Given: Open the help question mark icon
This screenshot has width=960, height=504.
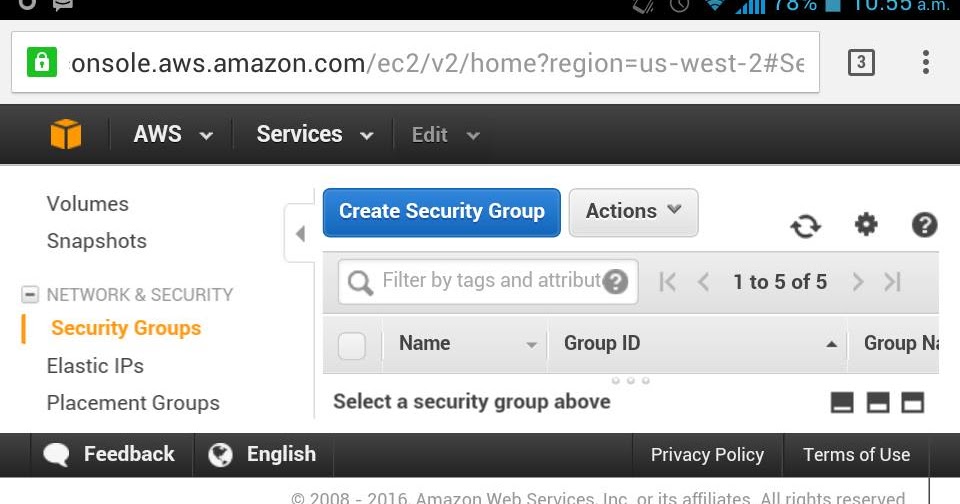Looking at the screenshot, I should pos(924,225).
